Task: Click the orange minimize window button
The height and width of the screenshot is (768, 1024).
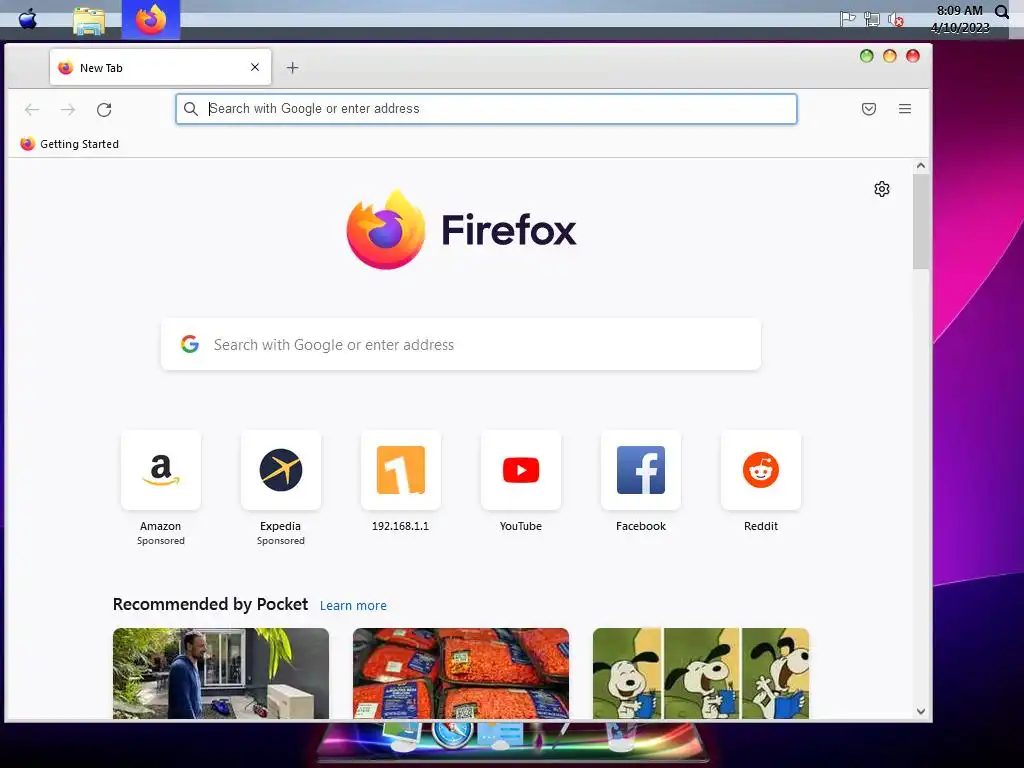Action: coord(889,56)
